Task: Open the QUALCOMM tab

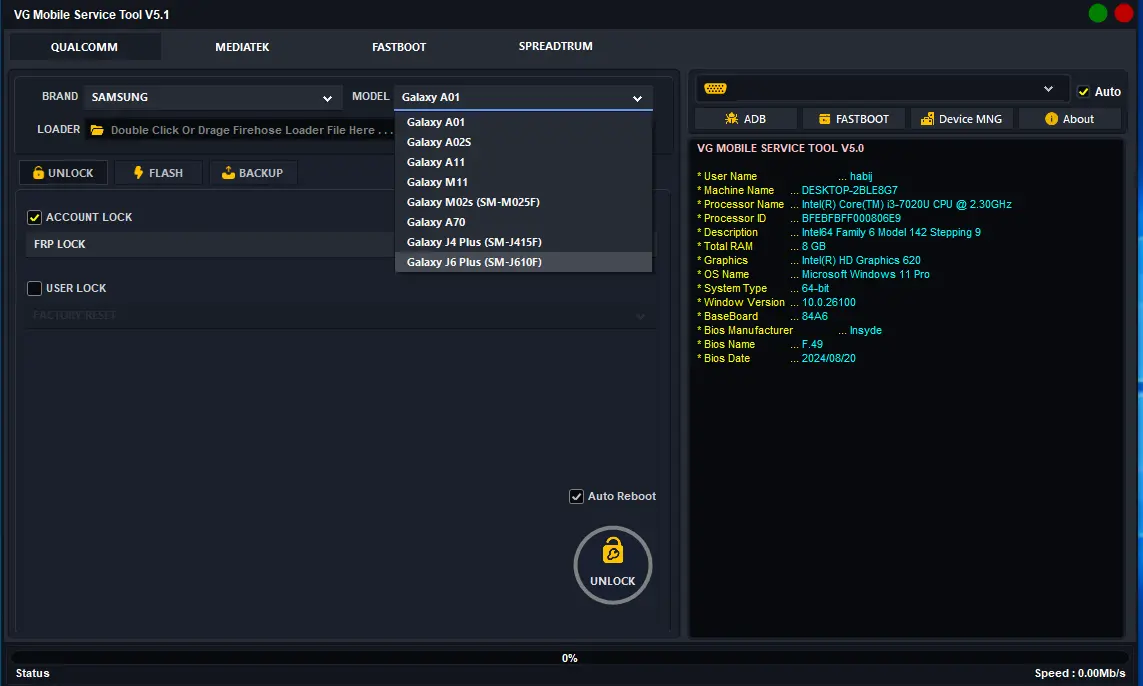Action: point(85,47)
